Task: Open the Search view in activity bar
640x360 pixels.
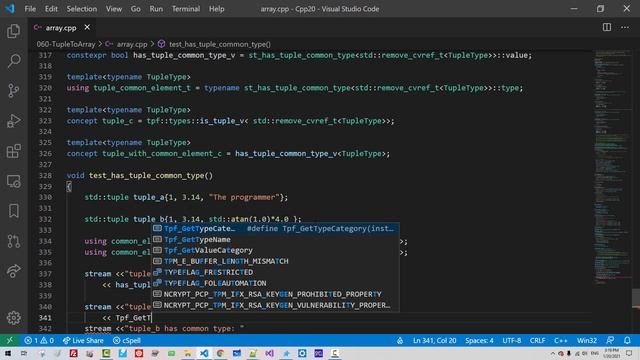Action: (13, 61)
